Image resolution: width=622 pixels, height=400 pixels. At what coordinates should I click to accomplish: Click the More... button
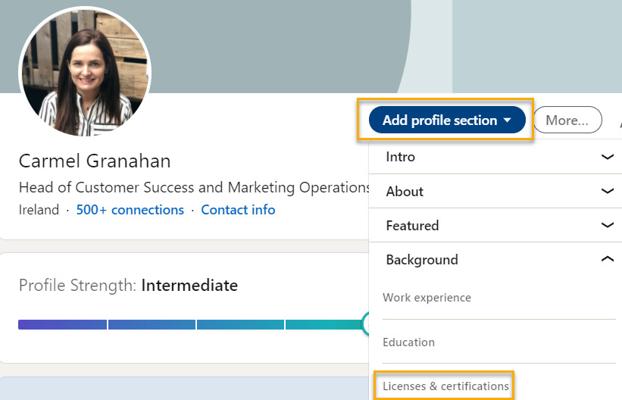[x=567, y=120]
